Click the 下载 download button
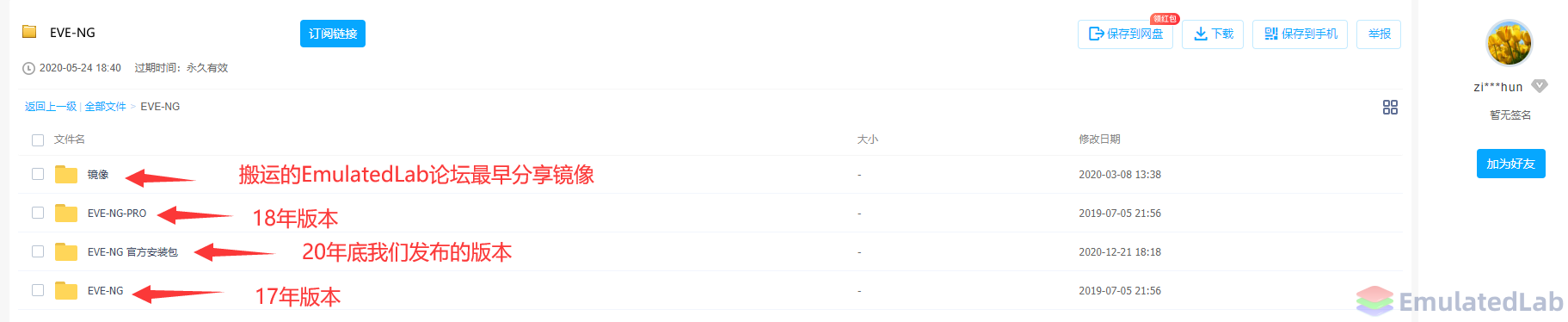This screenshot has height=322, width=1568. (1213, 34)
